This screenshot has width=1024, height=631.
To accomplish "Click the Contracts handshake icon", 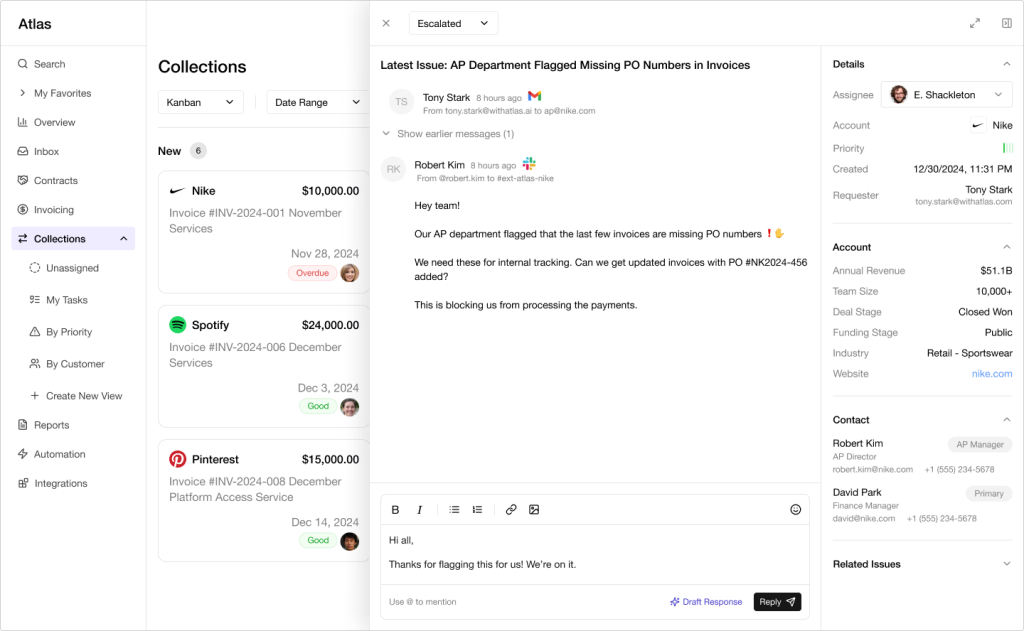I will 23,180.
